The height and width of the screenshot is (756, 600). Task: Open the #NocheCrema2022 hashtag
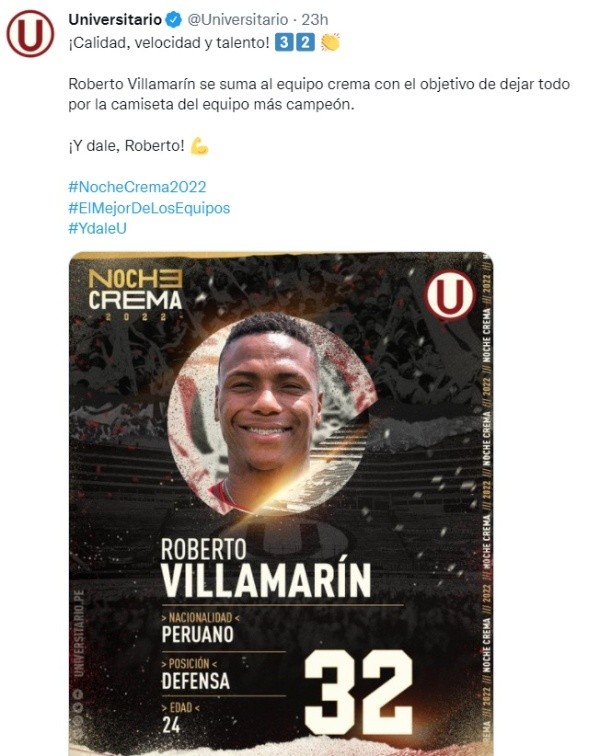(137, 187)
